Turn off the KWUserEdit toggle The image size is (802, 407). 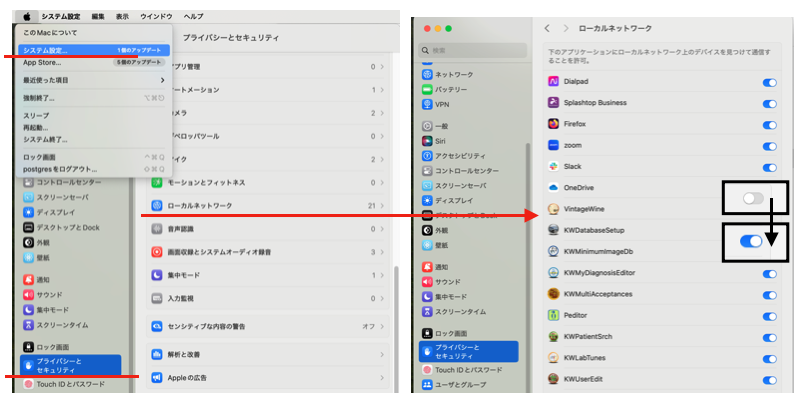tap(769, 380)
